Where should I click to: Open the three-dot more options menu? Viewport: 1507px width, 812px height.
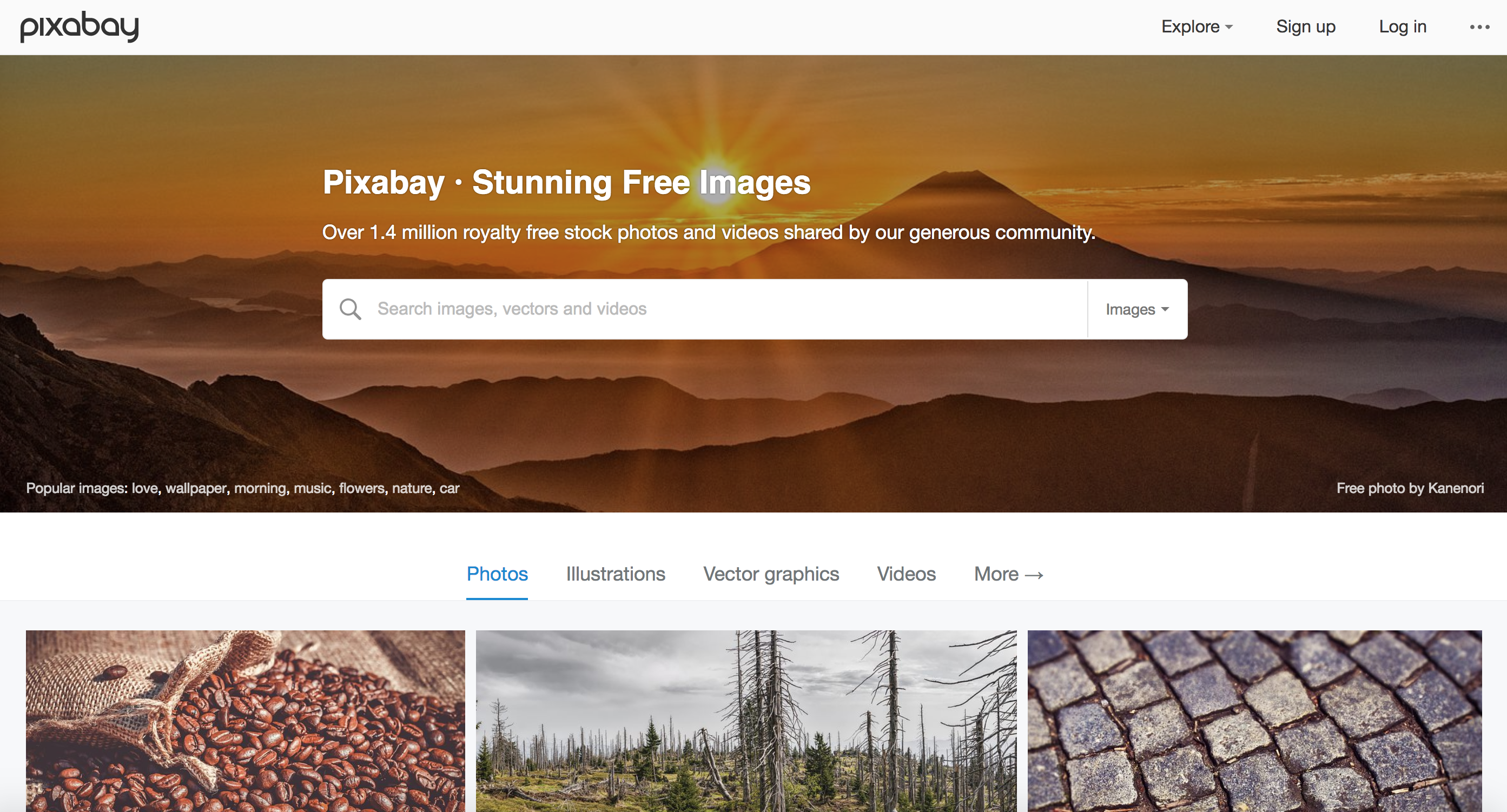pyautogui.click(x=1479, y=27)
